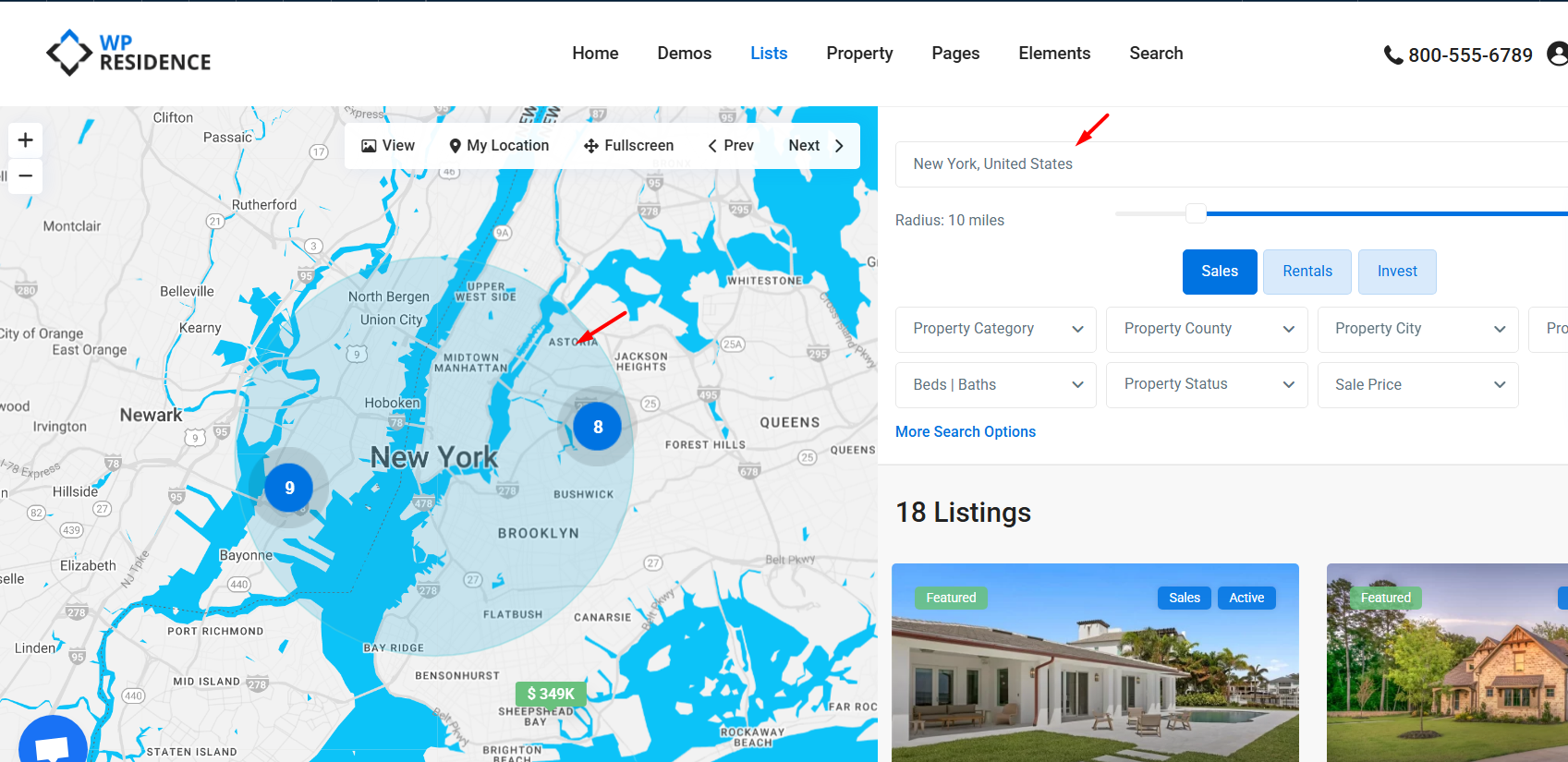Image resolution: width=1568 pixels, height=762 pixels.
Task: Open the Property menu item
Action: [859, 54]
